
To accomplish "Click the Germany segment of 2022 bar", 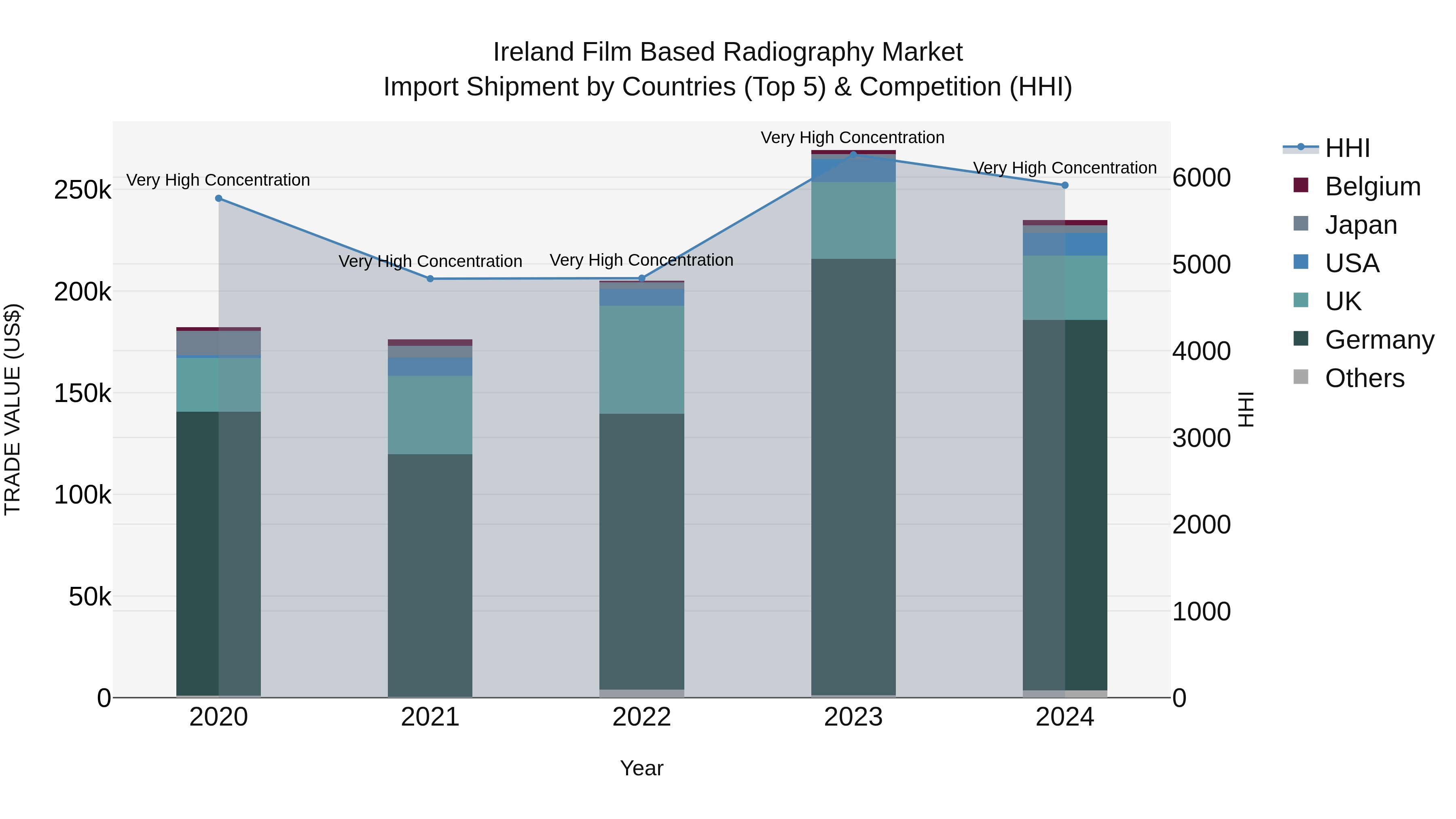I will tap(641, 552).
